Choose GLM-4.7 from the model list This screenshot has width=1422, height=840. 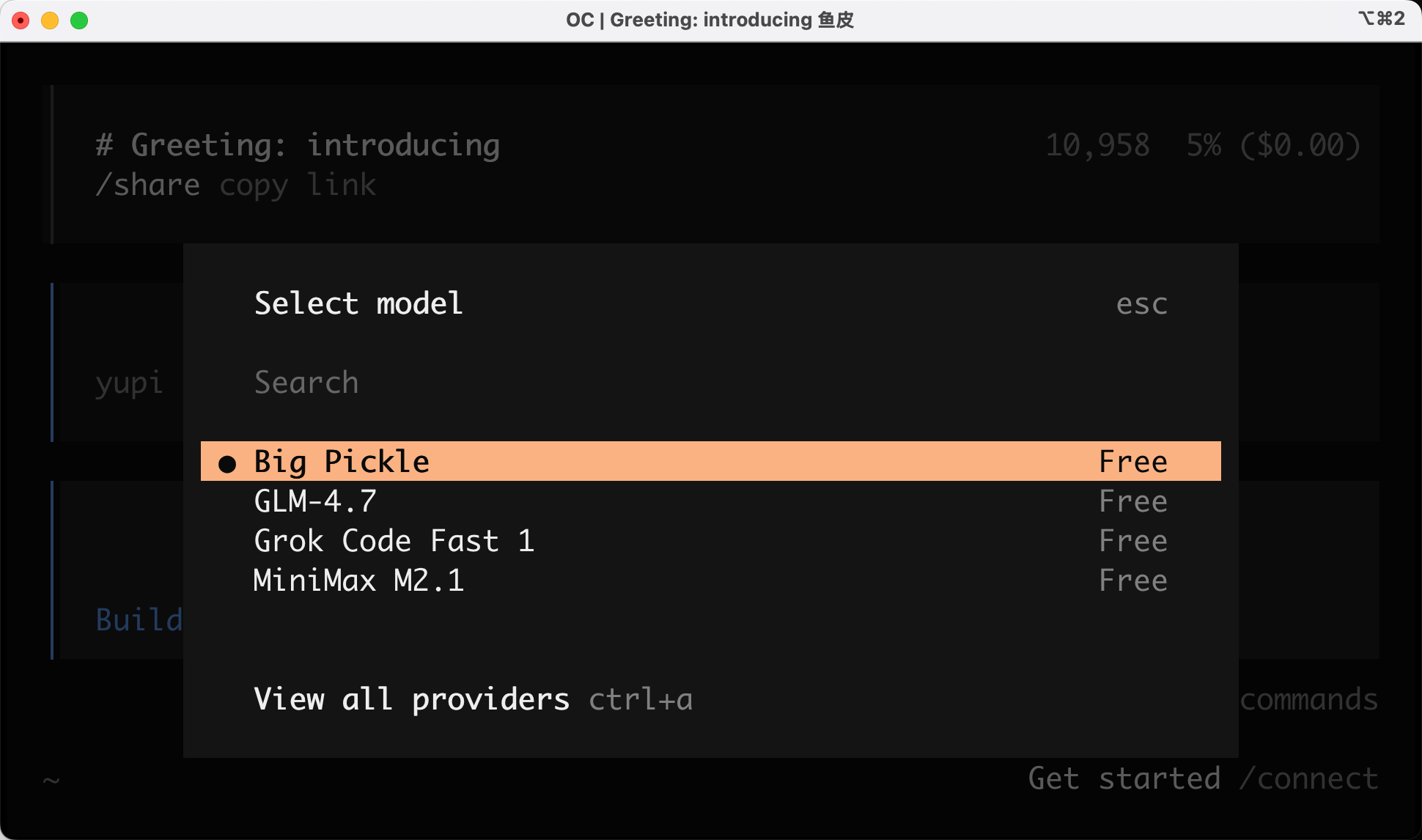(x=315, y=501)
